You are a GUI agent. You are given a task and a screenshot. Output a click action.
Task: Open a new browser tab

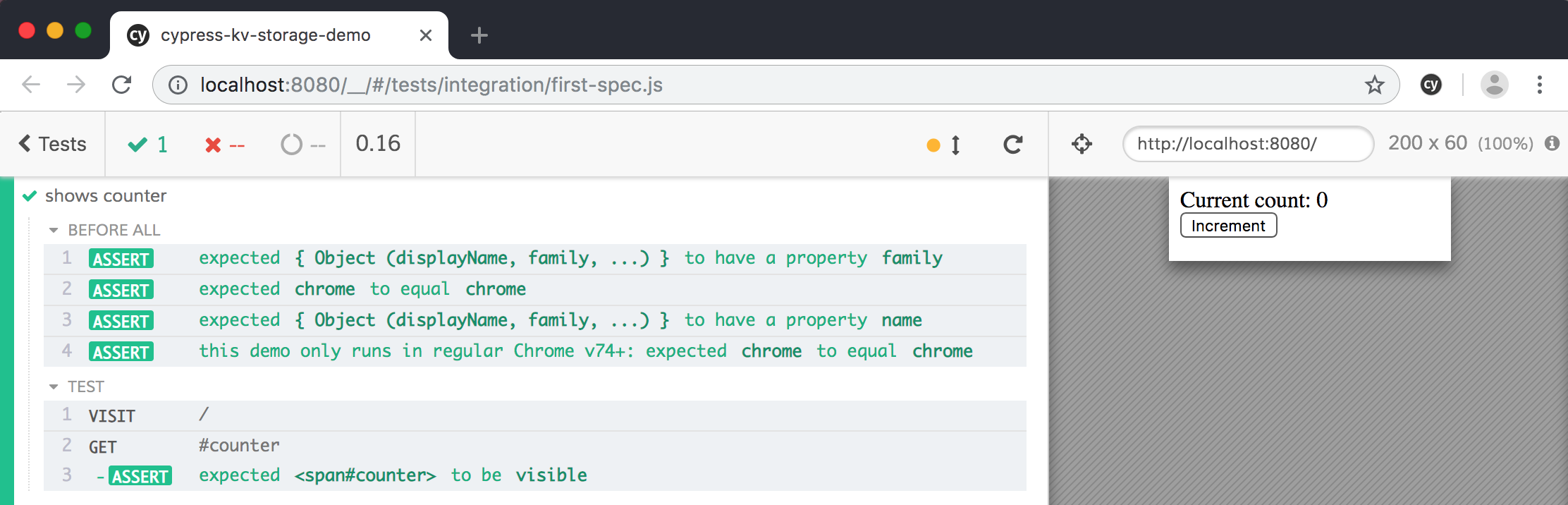[x=479, y=35]
